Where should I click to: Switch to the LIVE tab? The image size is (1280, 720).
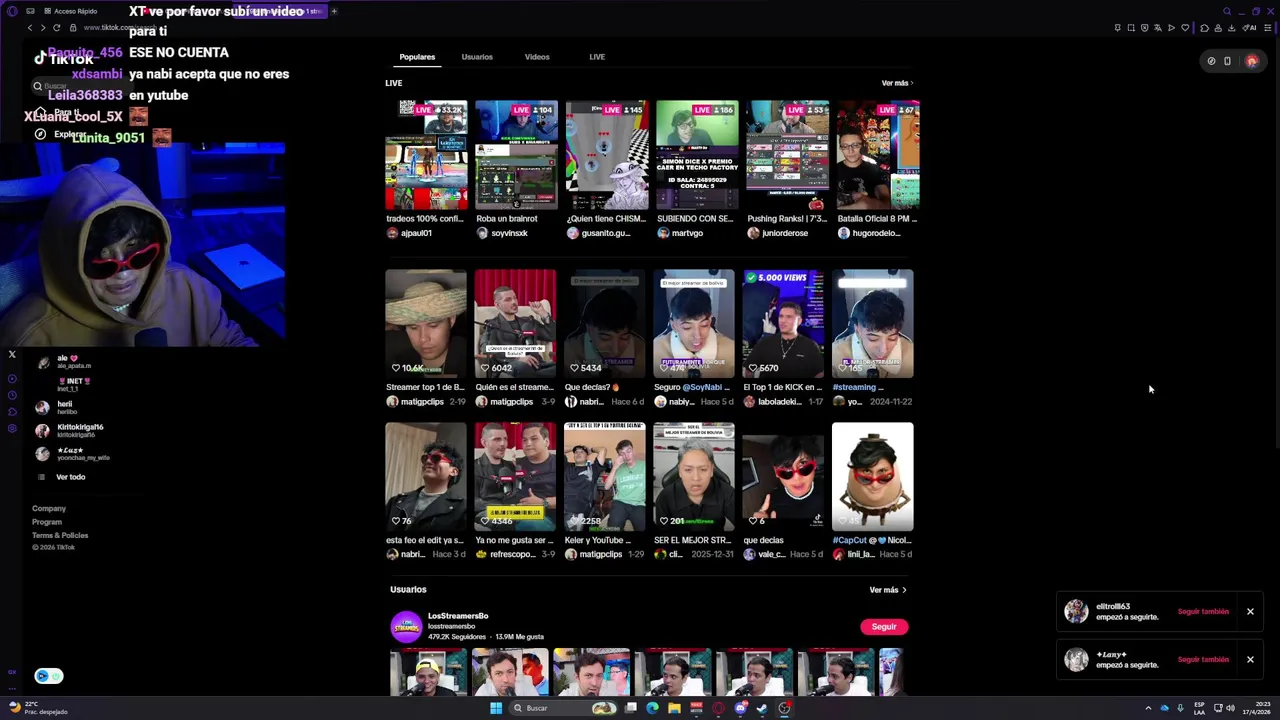tap(597, 57)
